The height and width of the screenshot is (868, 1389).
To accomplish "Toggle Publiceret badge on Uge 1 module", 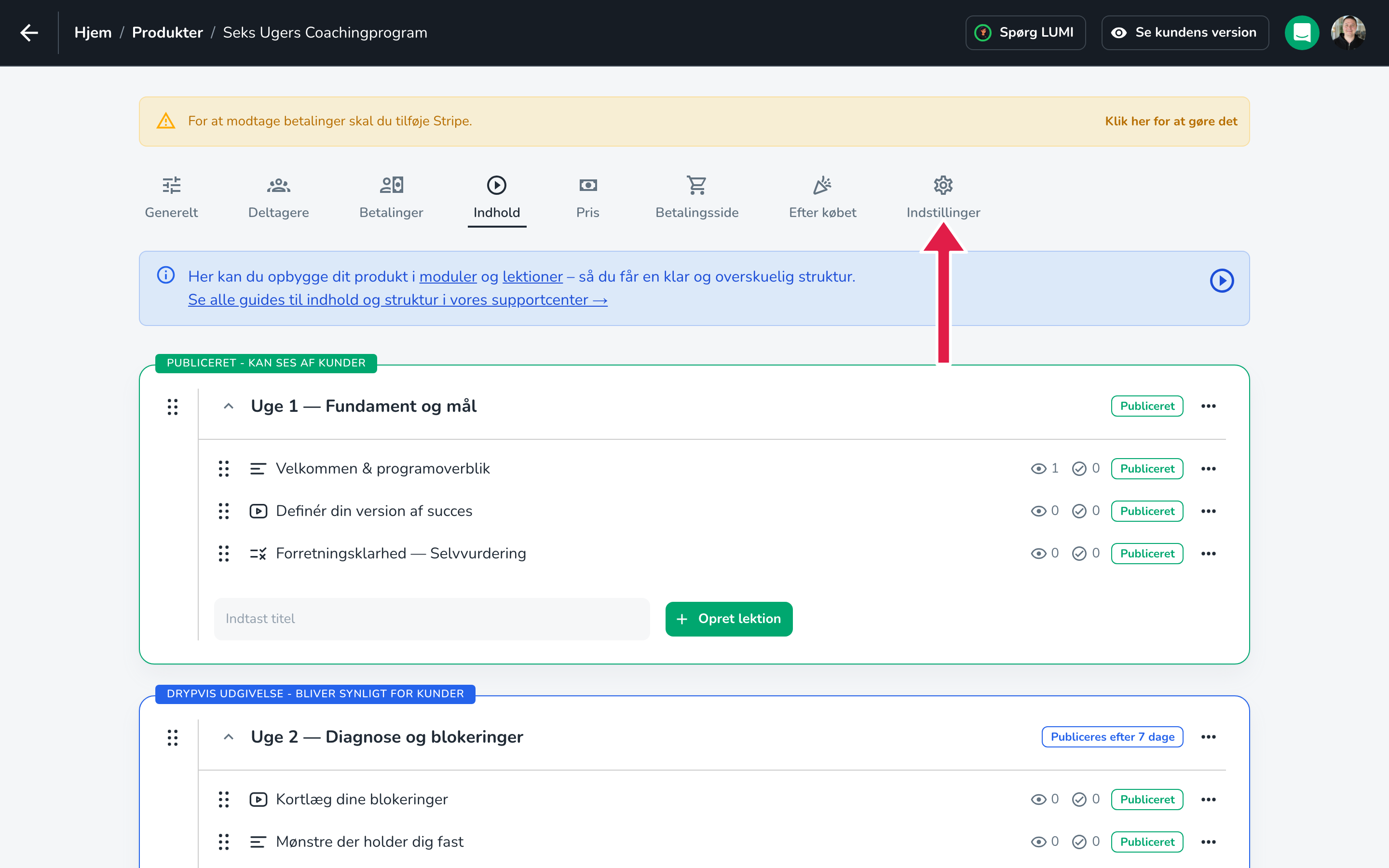I will (1147, 406).
